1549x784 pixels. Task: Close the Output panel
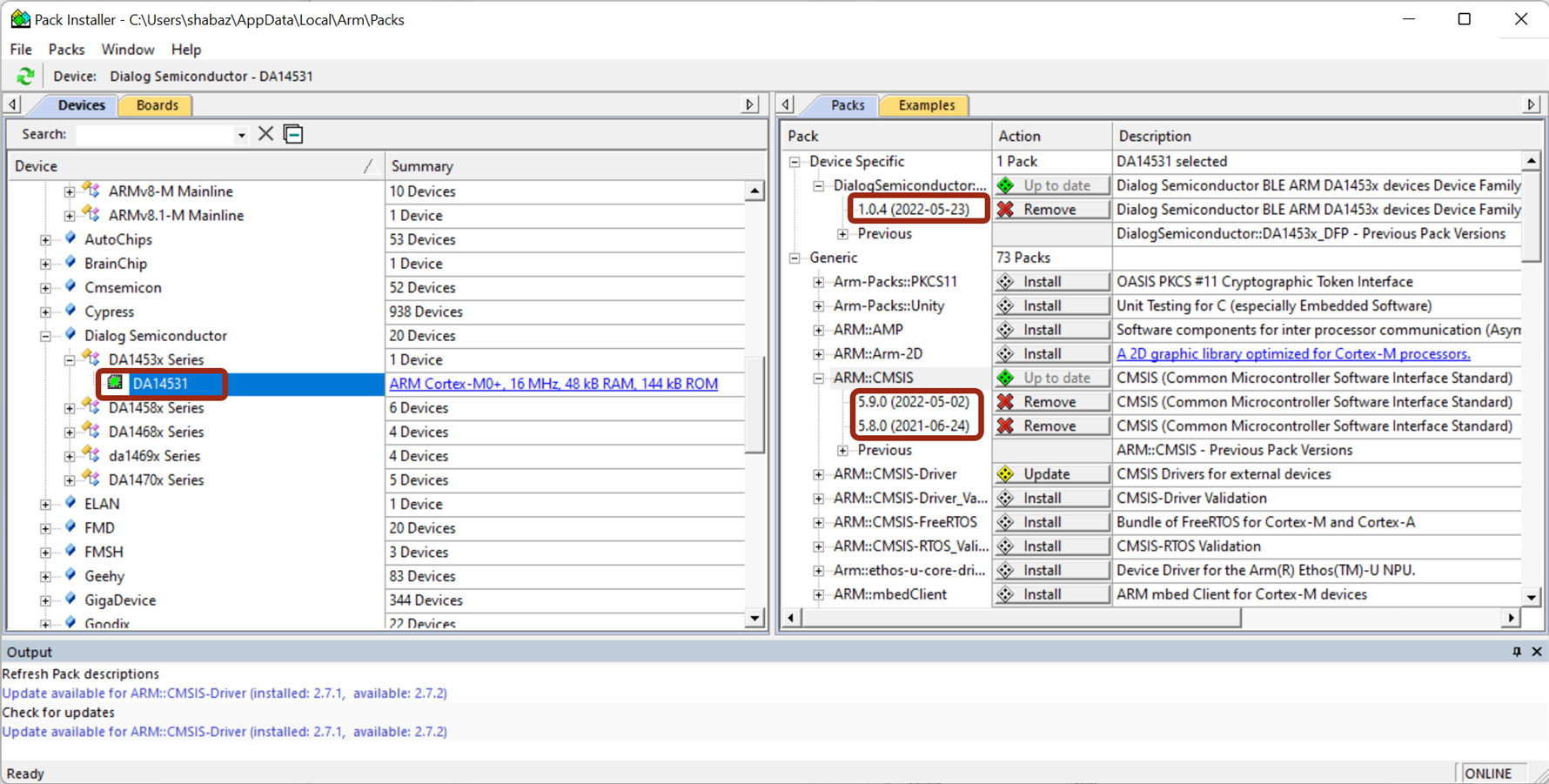1537,652
